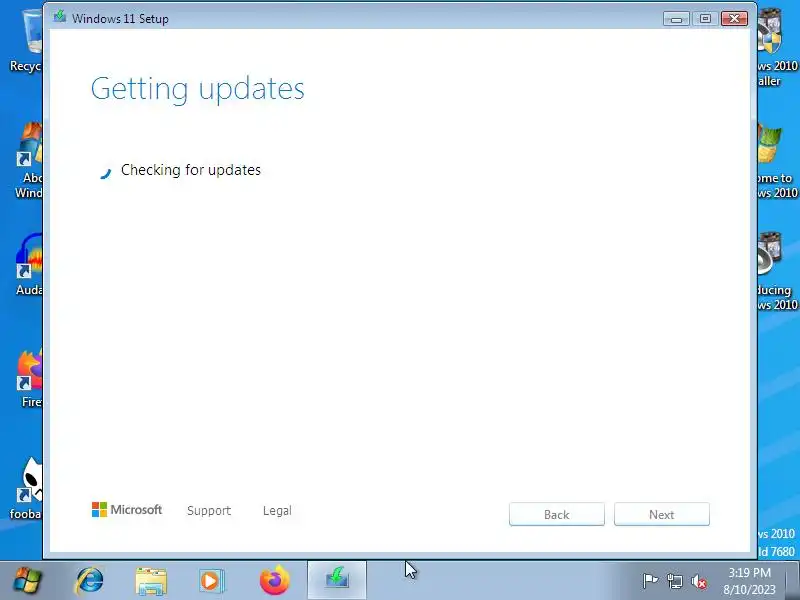800x600 pixels.
Task: Open the Support link
Action: click(x=209, y=510)
